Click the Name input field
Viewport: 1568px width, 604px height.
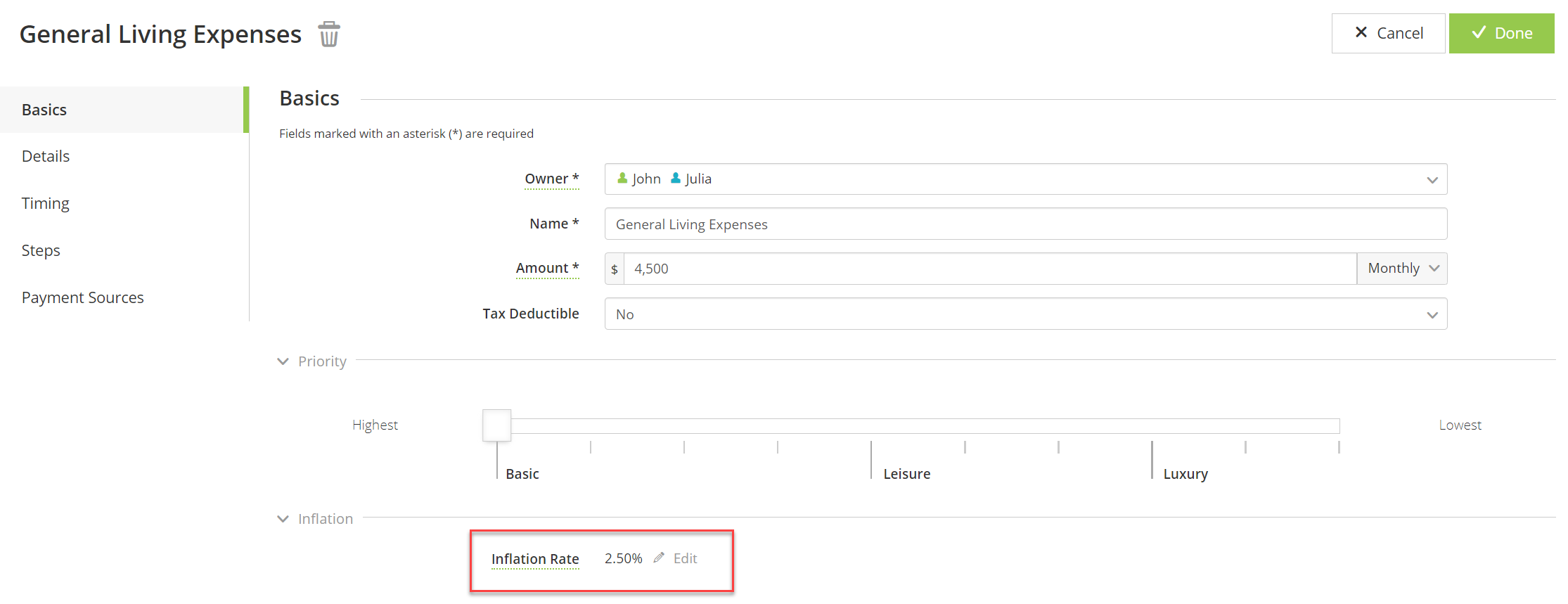coord(1025,224)
